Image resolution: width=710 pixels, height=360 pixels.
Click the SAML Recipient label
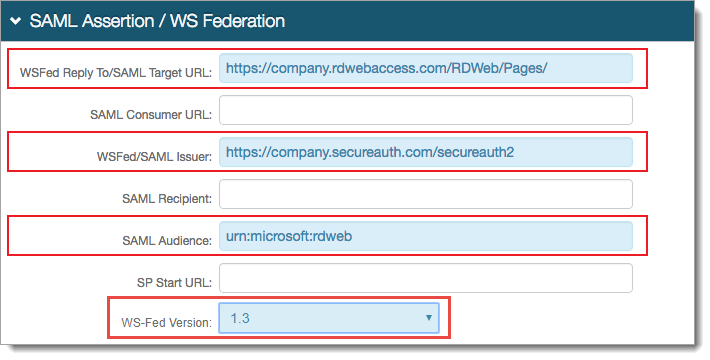tap(167, 199)
